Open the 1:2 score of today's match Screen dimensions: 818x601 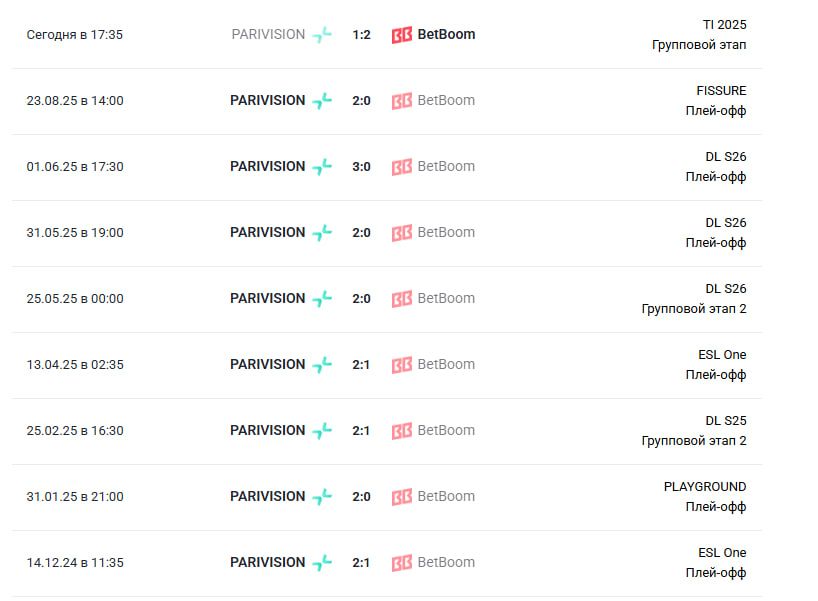[x=361, y=35]
